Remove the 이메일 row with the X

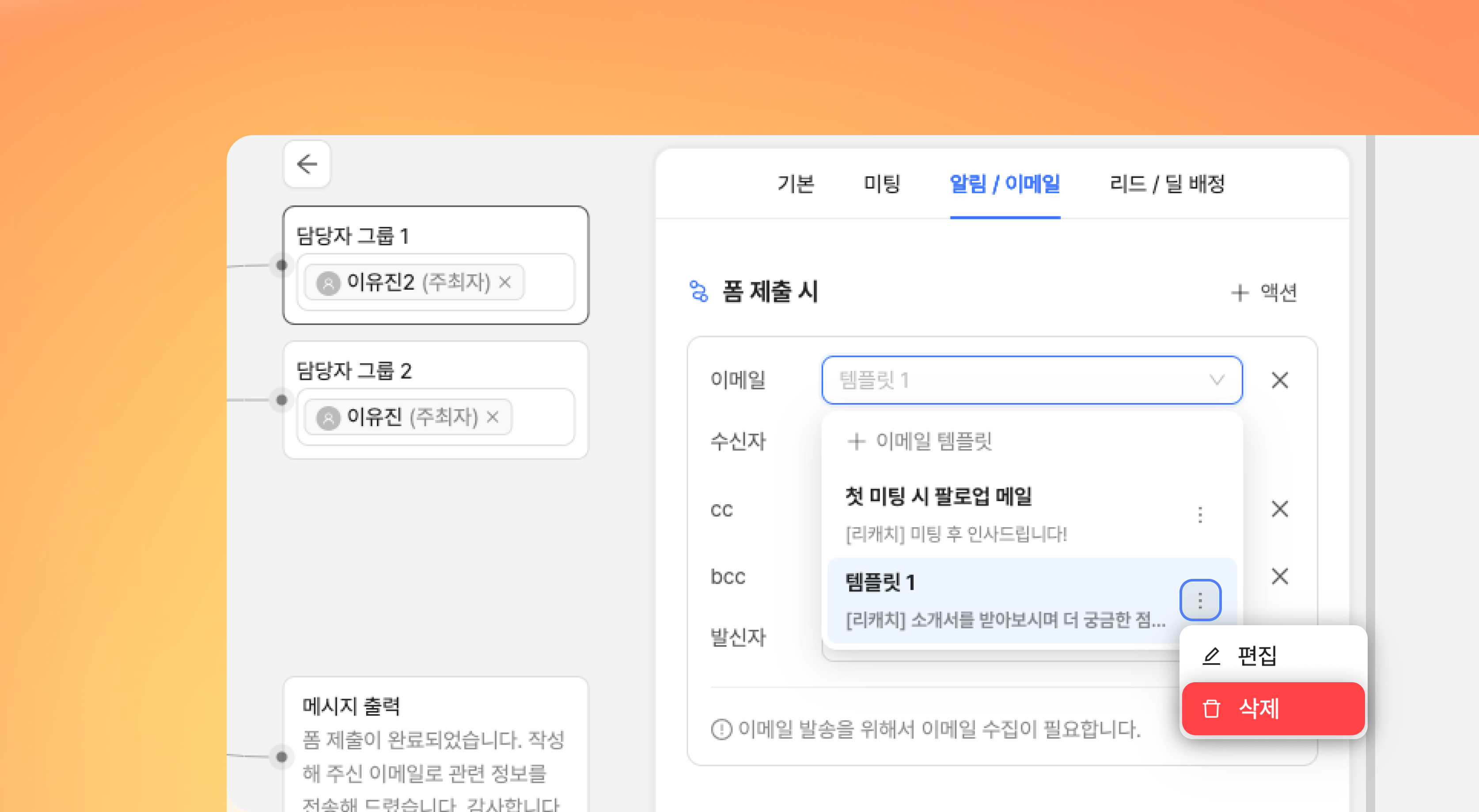tap(1279, 380)
